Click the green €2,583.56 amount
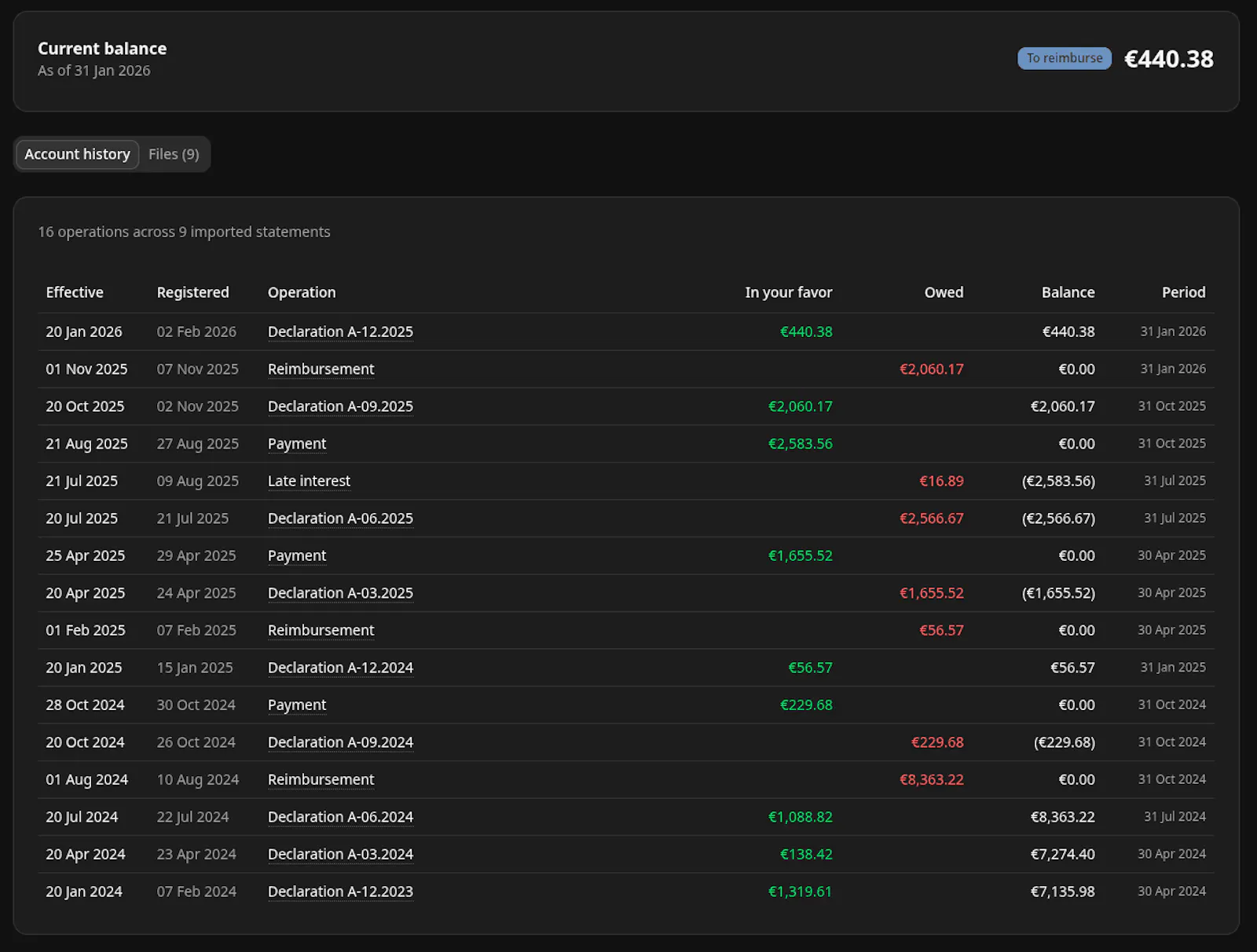This screenshot has width=1257, height=952. pyautogui.click(x=800, y=444)
